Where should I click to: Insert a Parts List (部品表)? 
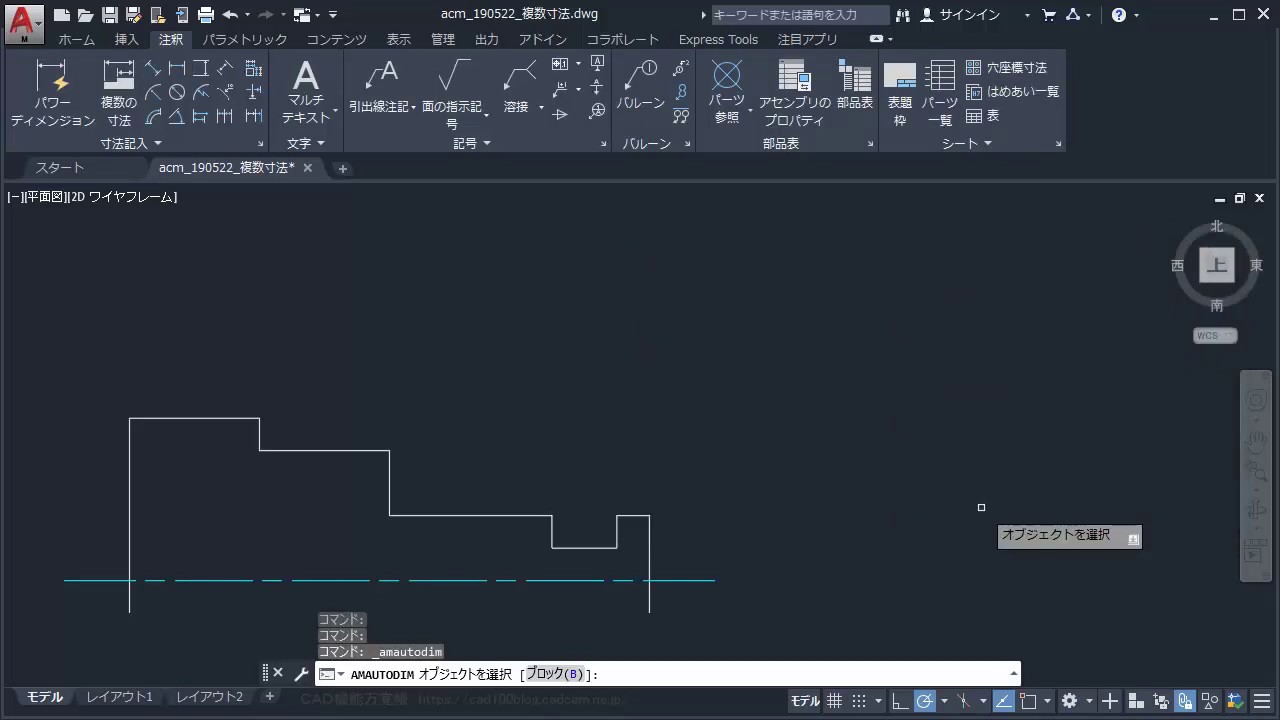click(855, 85)
